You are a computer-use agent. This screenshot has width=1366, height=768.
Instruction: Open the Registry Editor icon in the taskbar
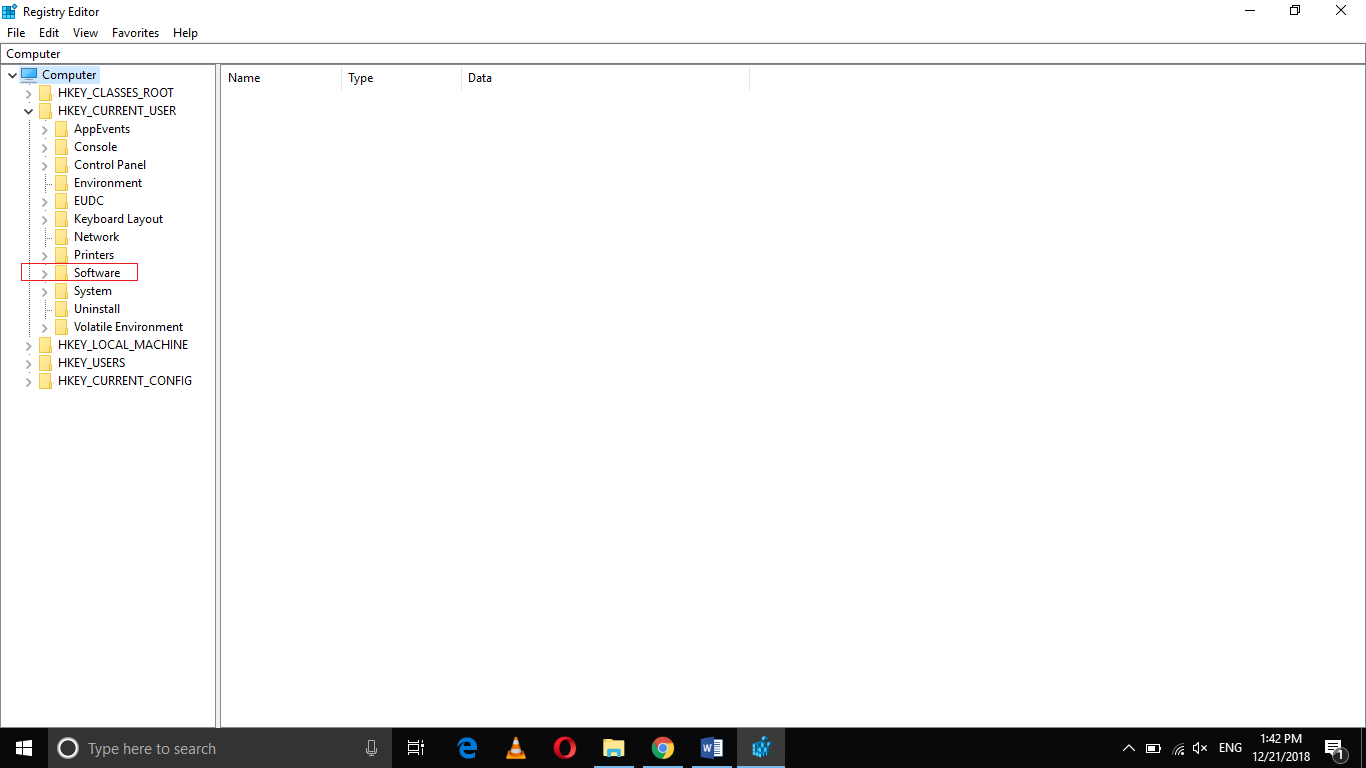coord(760,748)
